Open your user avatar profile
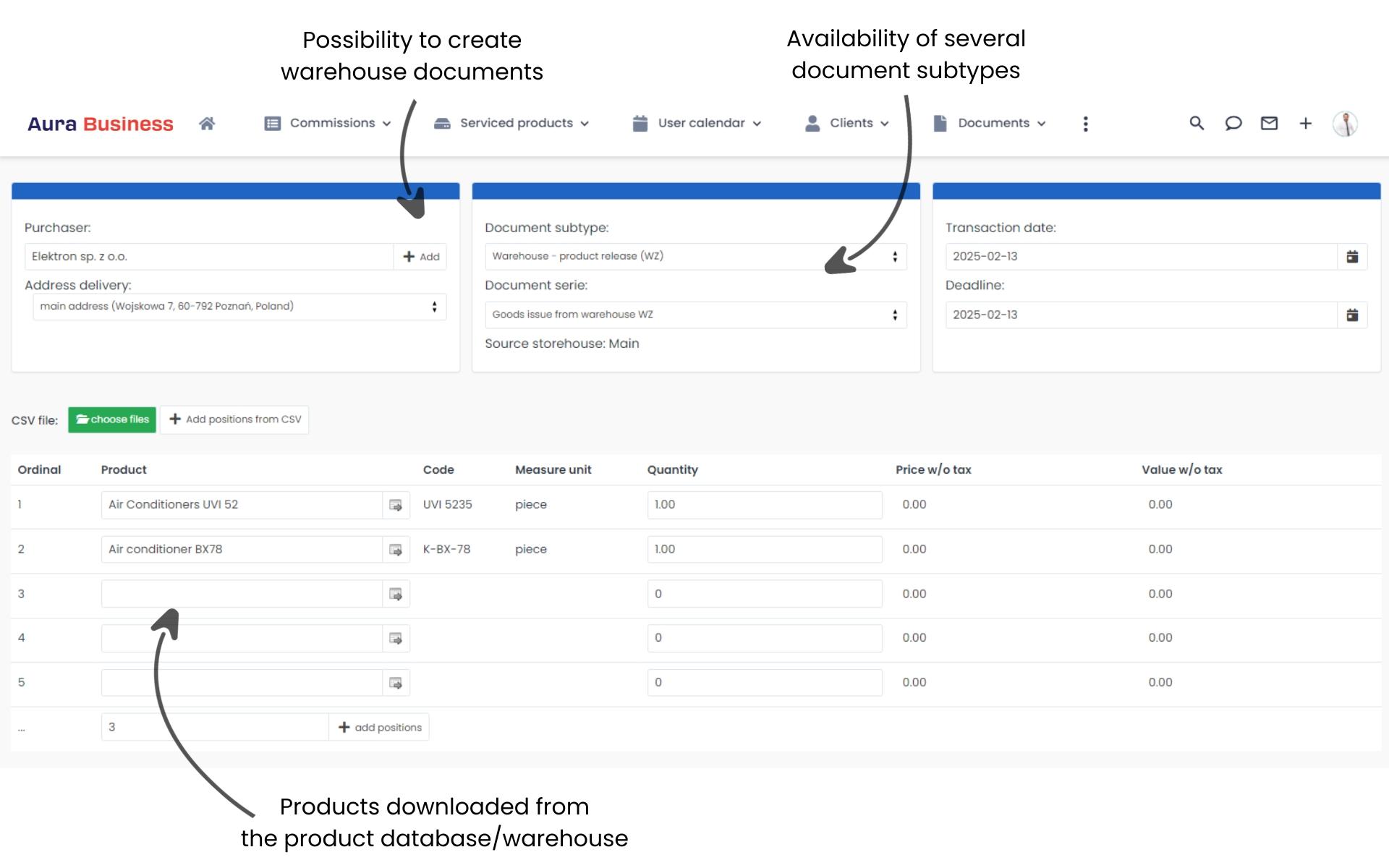Viewport: 1389px width, 868px height. click(1346, 123)
